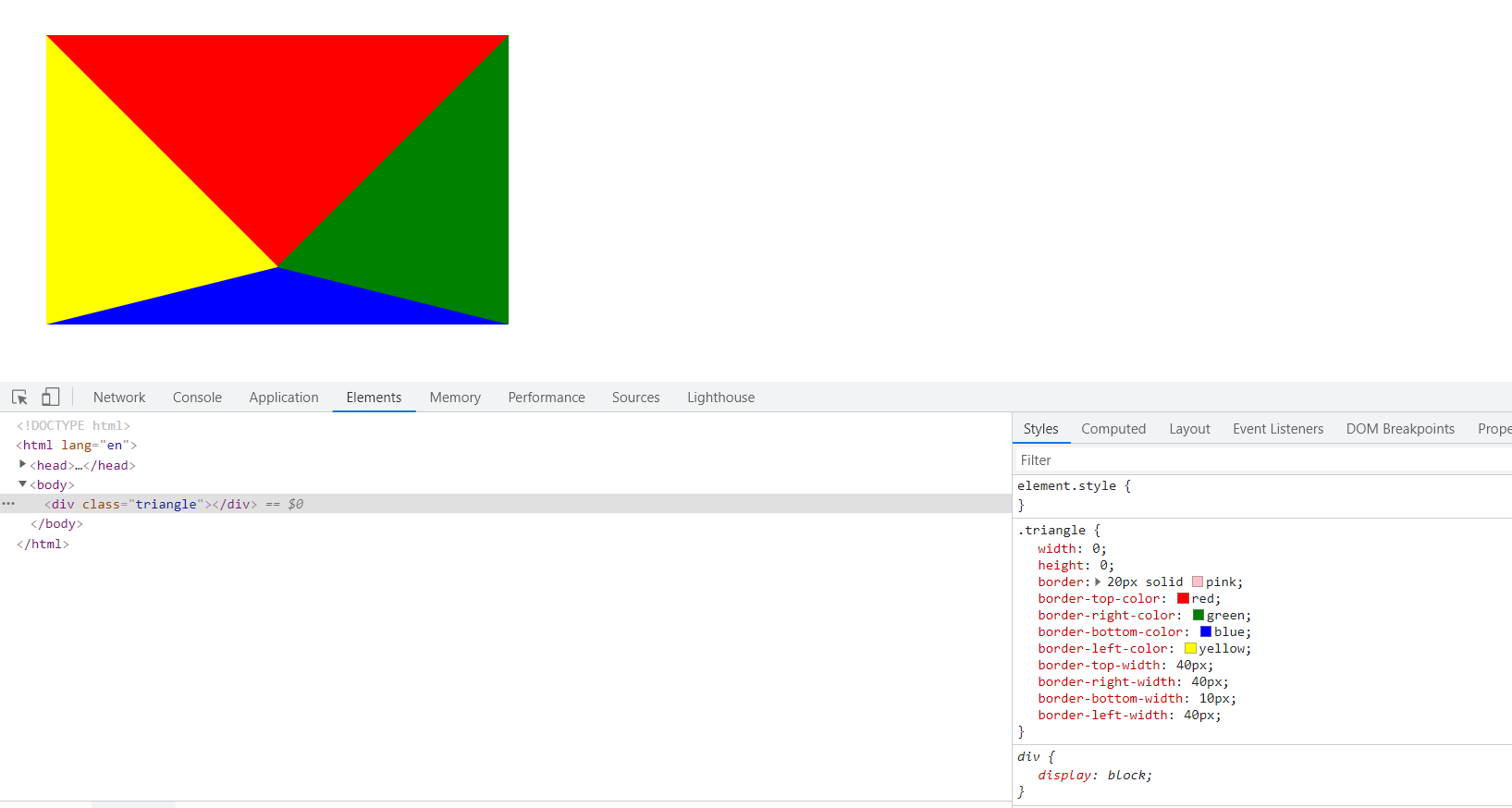This screenshot has height=808, width=1512.
Task: Open the red border-top-color swatch
Action: coord(1183,599)
